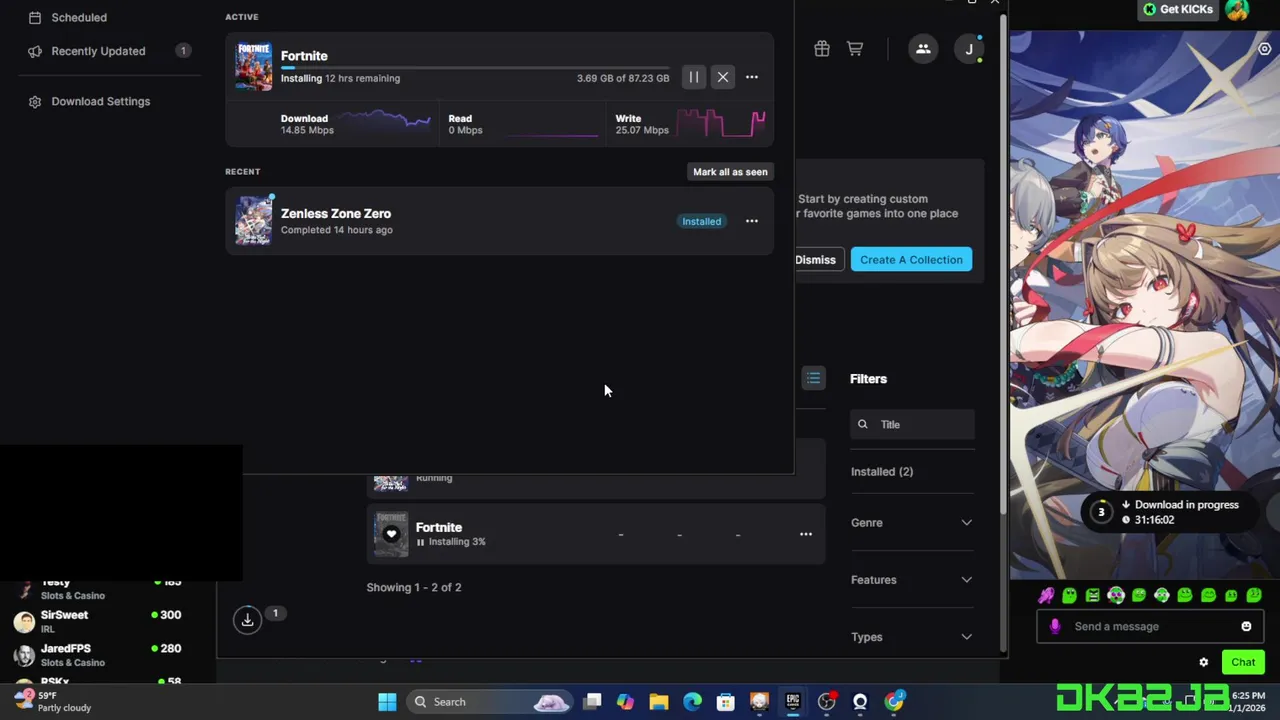Select the Installed (2) filter

point(882,471)
